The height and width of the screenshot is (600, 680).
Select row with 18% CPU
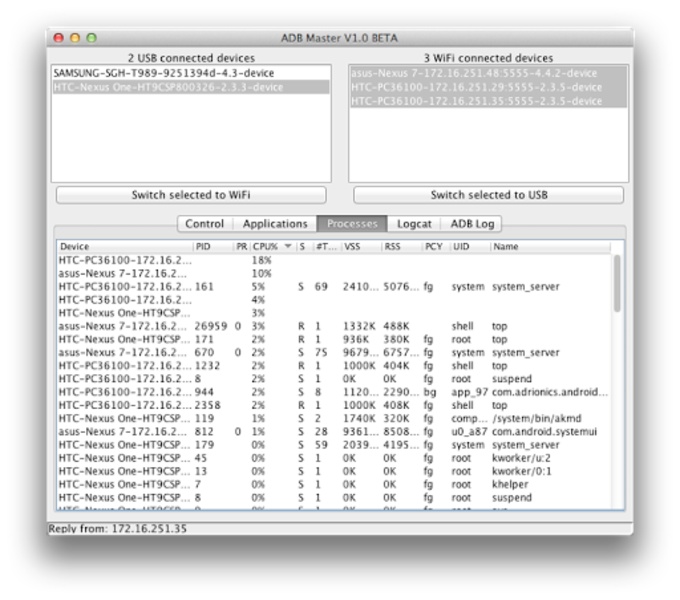point(334,260)
